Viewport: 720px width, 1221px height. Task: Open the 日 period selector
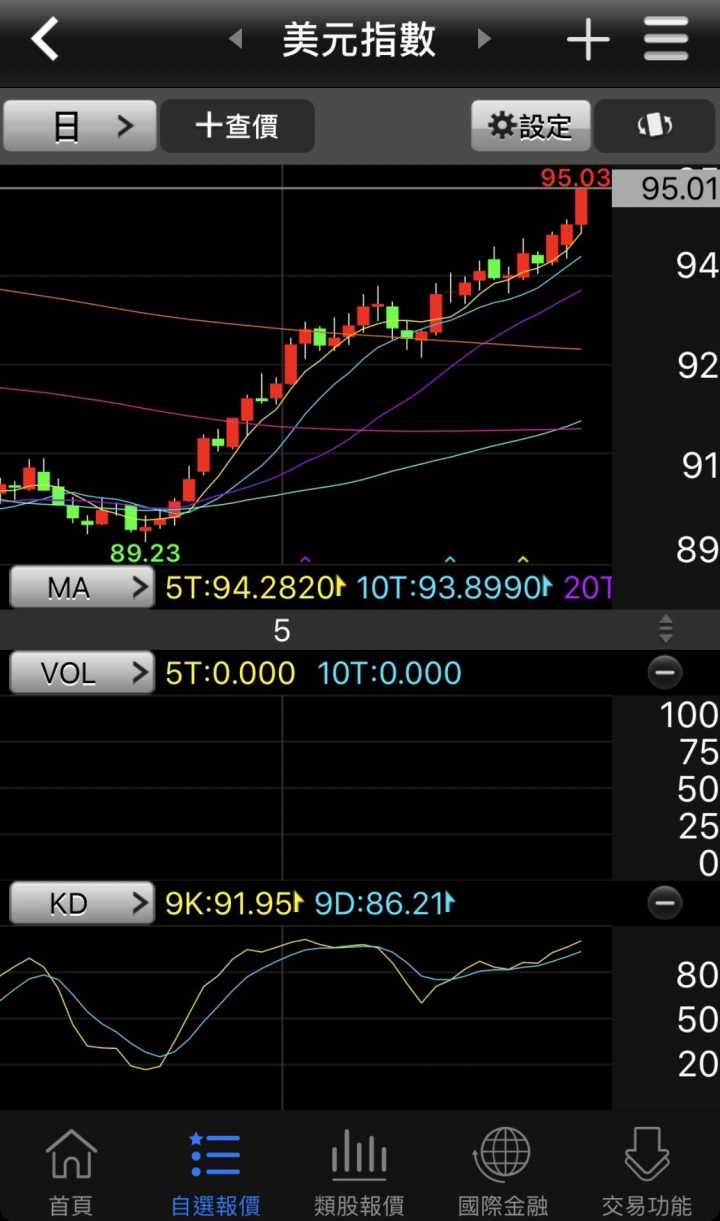80,126
